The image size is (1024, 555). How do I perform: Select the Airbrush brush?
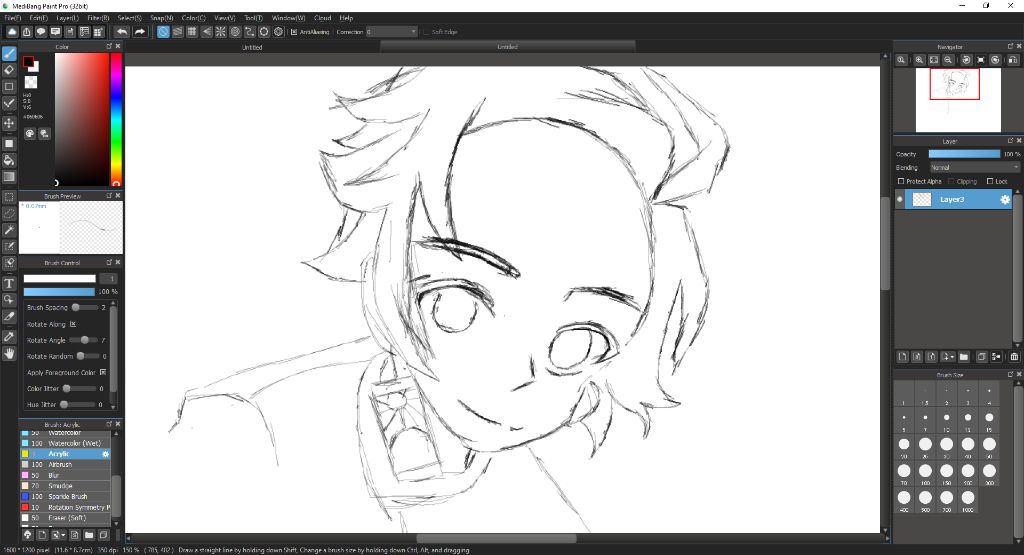coord(65,464)
